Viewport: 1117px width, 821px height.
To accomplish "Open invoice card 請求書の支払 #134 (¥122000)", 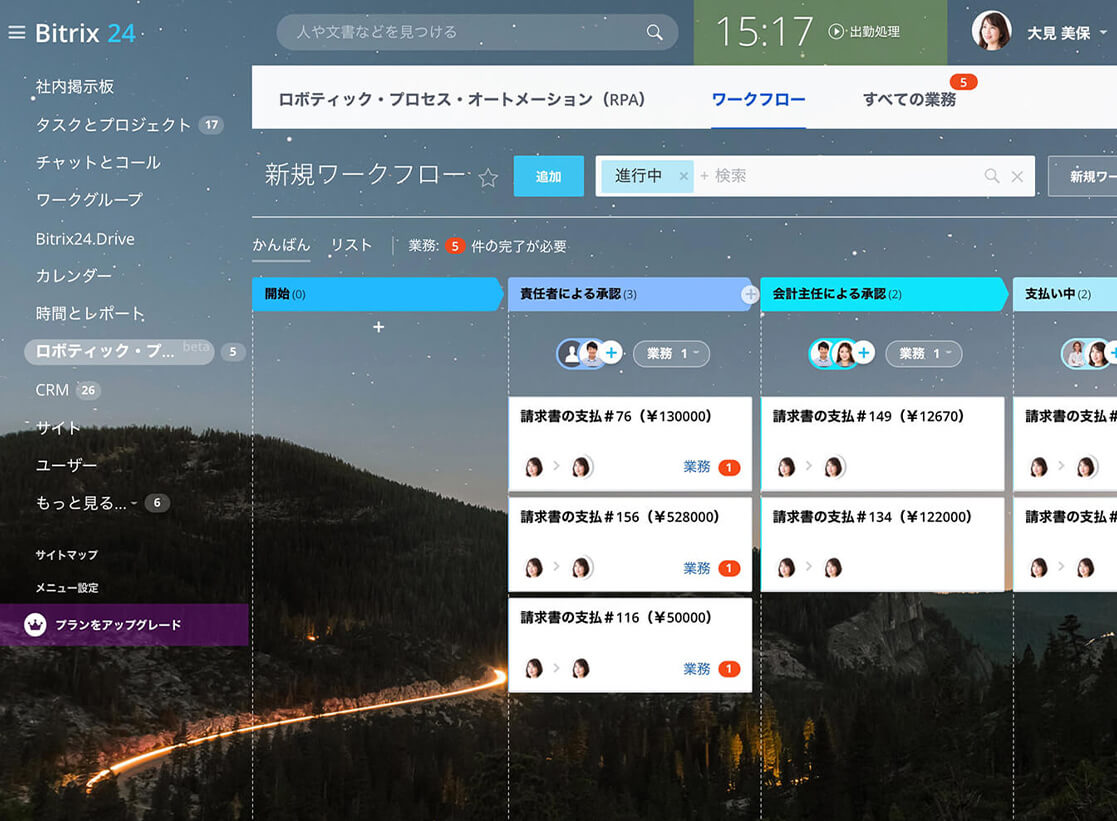I will point(882,544).
